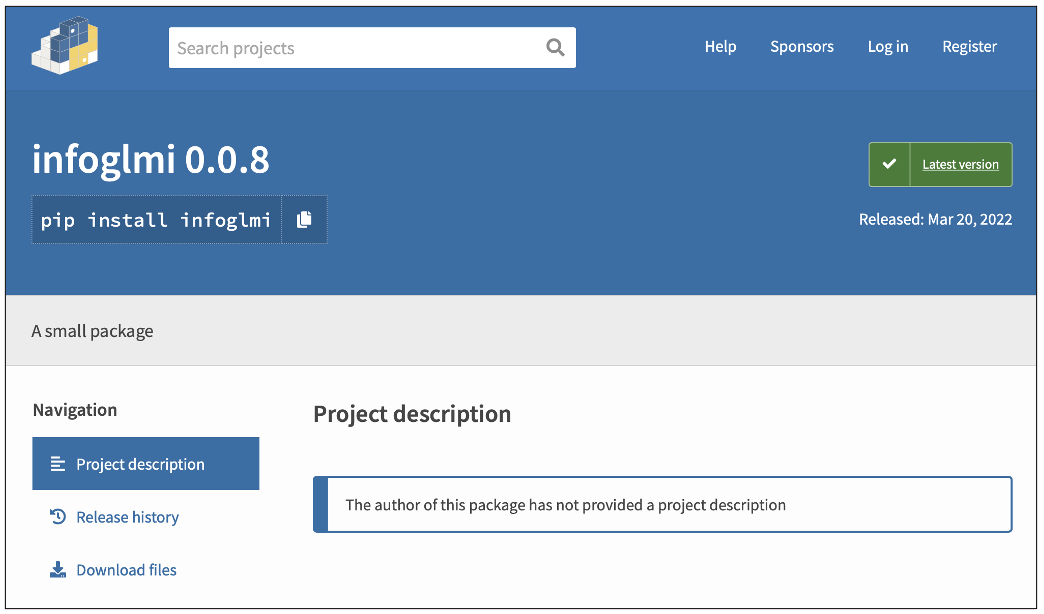The image size is (1044, 614).
Task: Open the Download files tab
Action: [x=126, y=570]
